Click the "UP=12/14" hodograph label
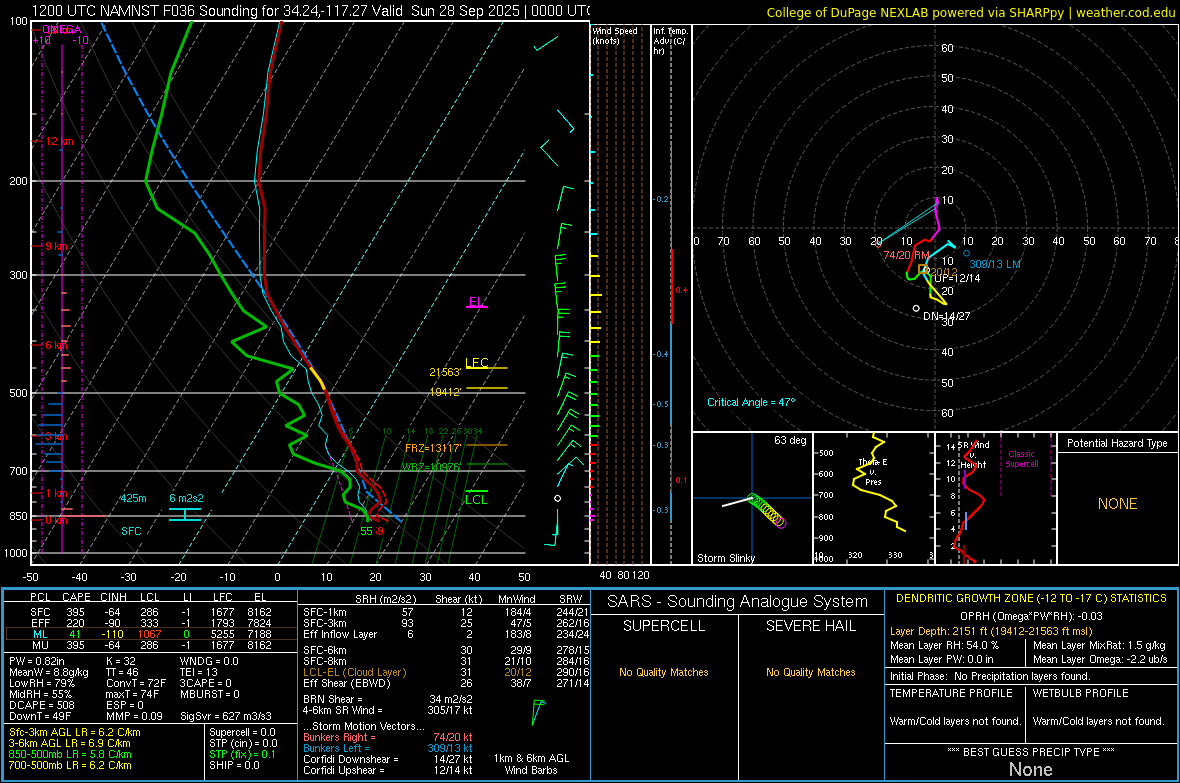This screenshot has width=1180, height=783. (x=957, y=278)
